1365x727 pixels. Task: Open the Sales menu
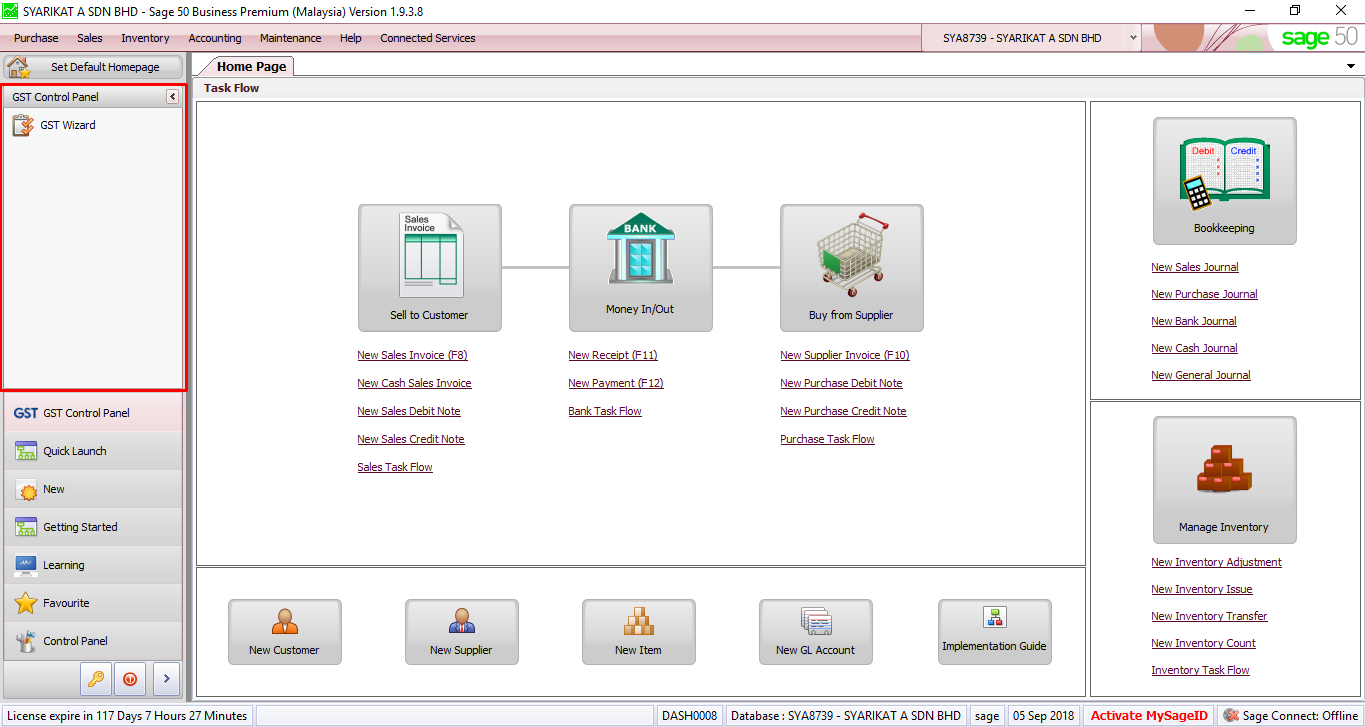pos(90,38)
